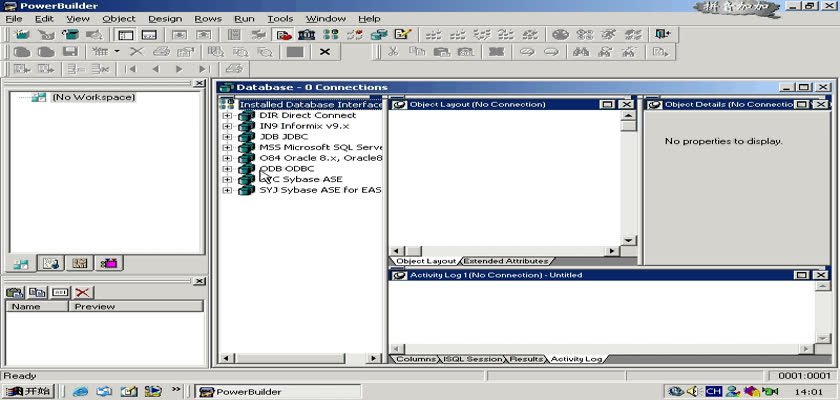Click the Save floppy disk icon
The image size is (840, 400).
(x=70, y=52)
